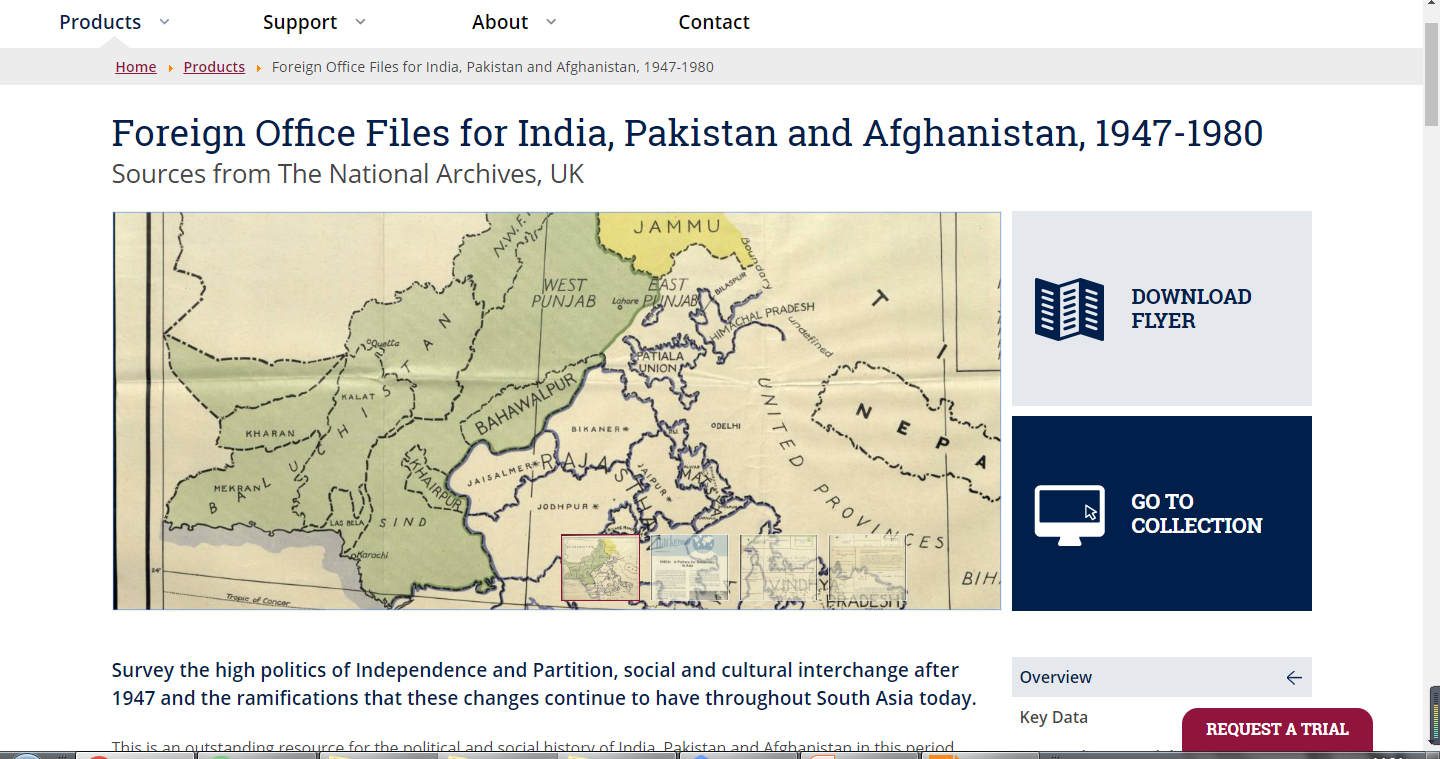
Task: Click 'Sources from The National Archives, UK' subtitle
Action: (x=348, y=174)
